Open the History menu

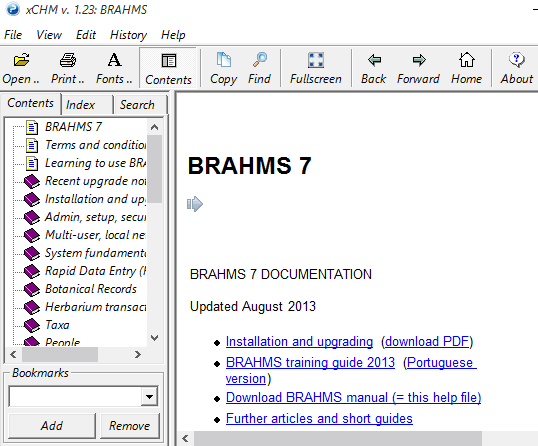click(x=128, y=35)
